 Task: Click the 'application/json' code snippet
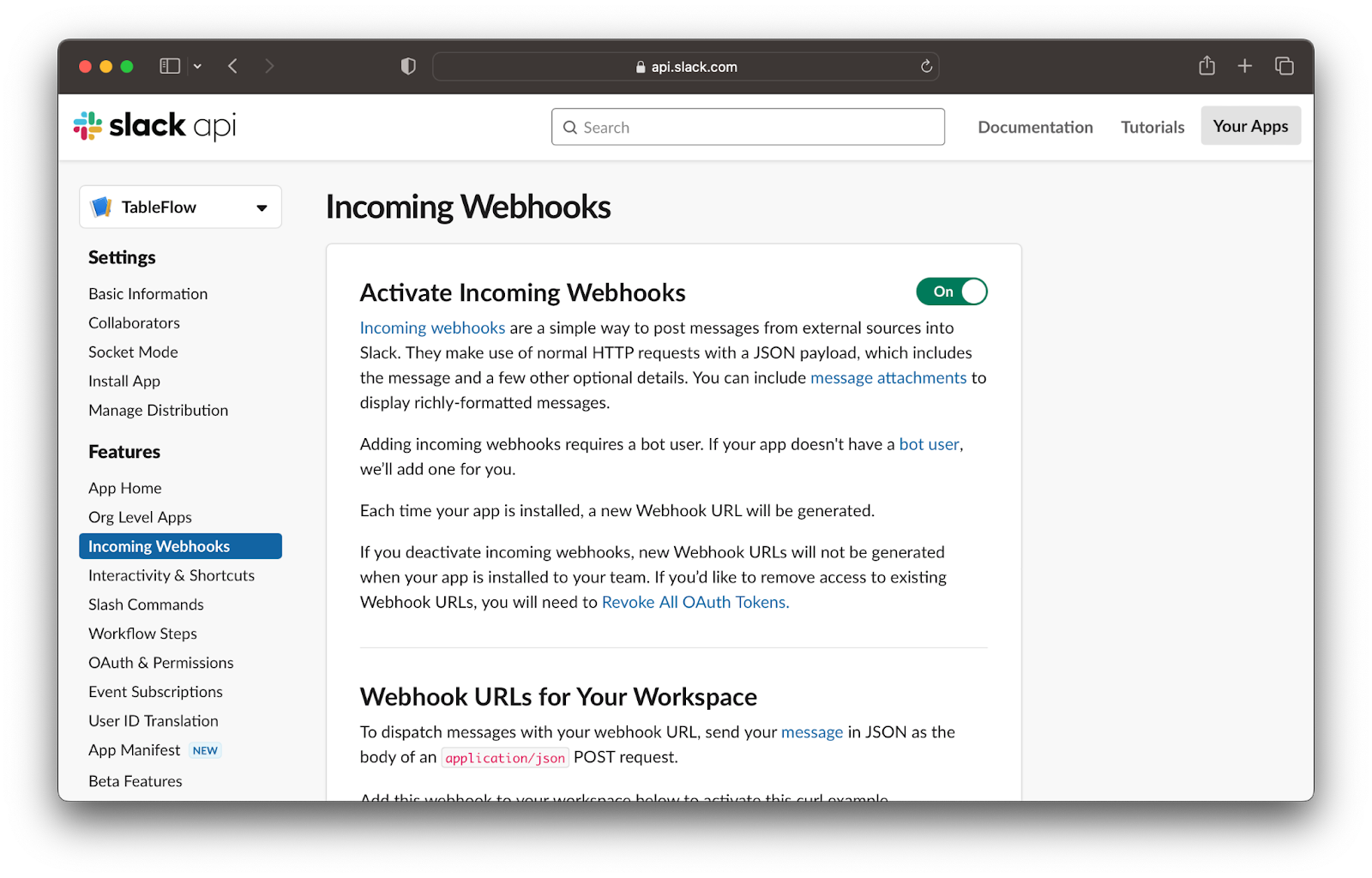505,758
